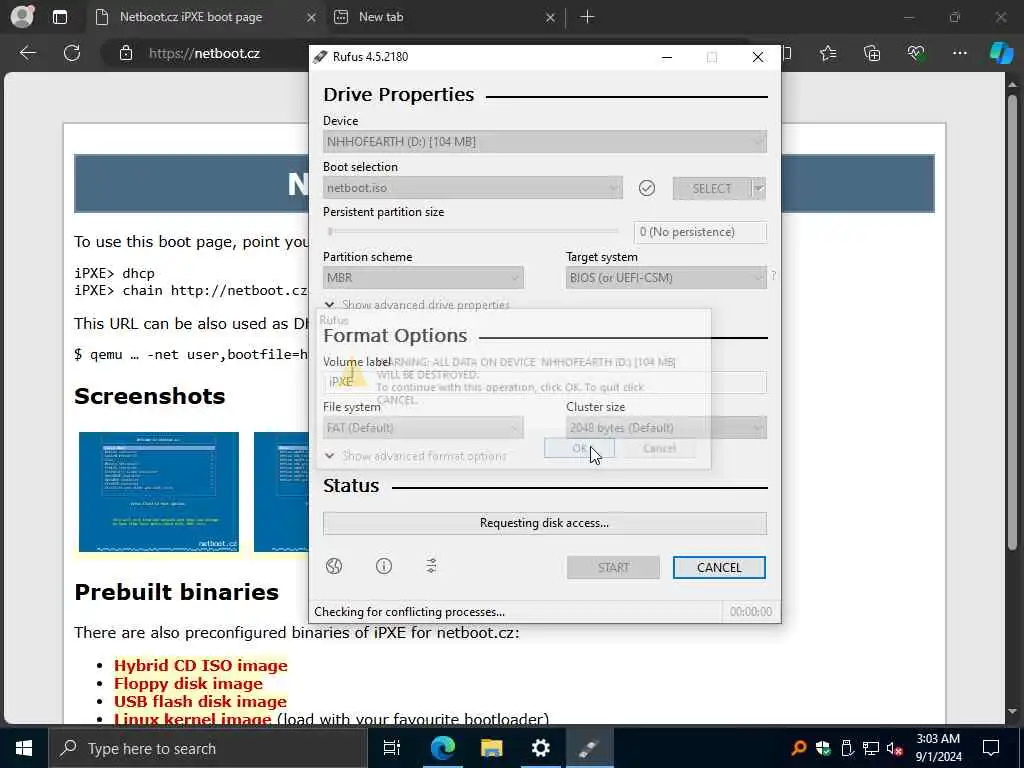Screen dimensions: 1024x768
Task: Click the SELECT image button
Action: [x=712, y=188]
